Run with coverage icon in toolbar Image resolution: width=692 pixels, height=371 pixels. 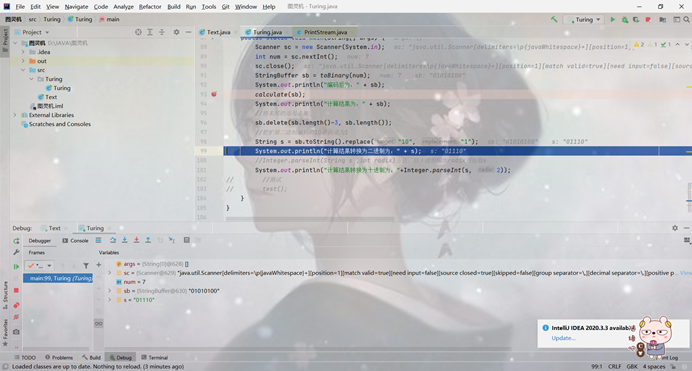click(x=636, y=19)
